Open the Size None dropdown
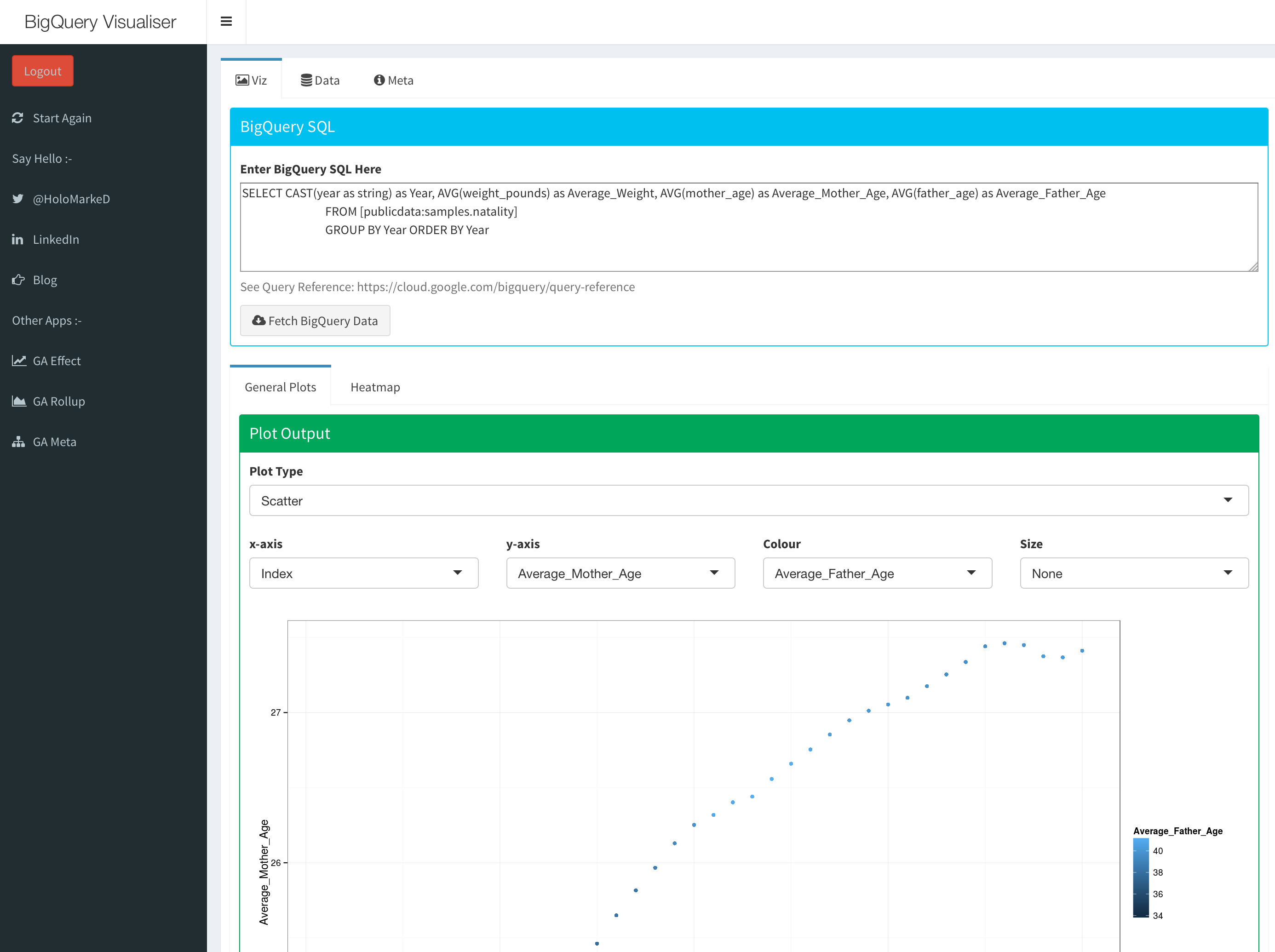The width and height of the screenshot is (1275, 952). [x=1133, y=573]
